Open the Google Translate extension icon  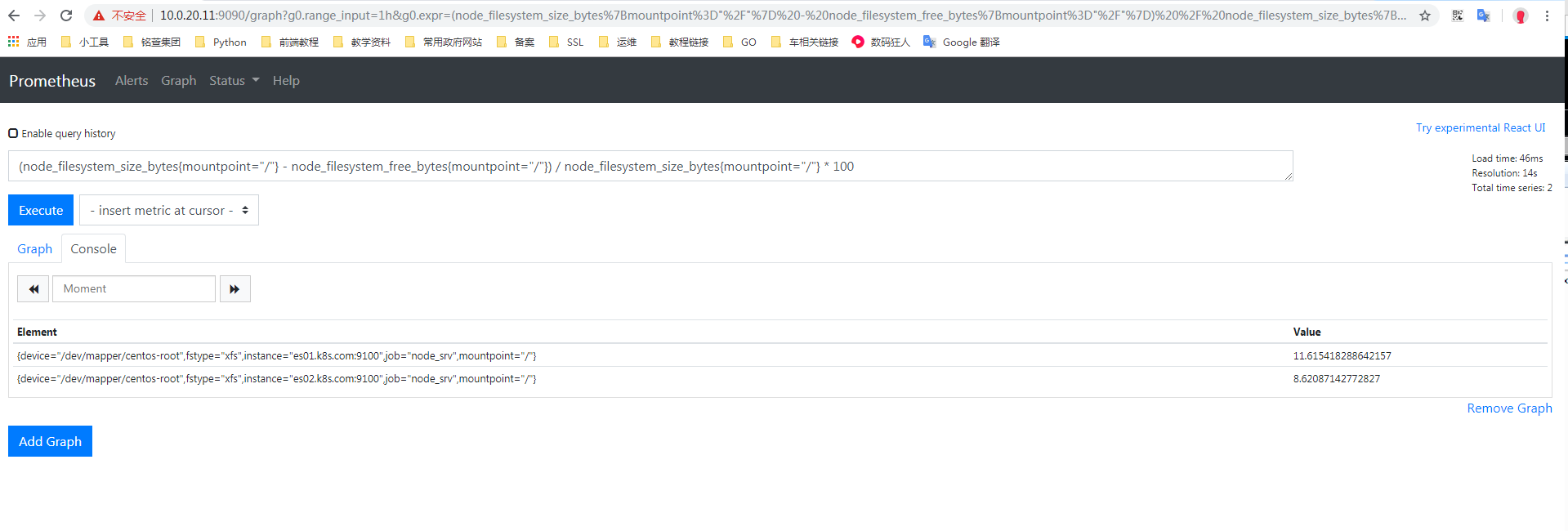1484,16
